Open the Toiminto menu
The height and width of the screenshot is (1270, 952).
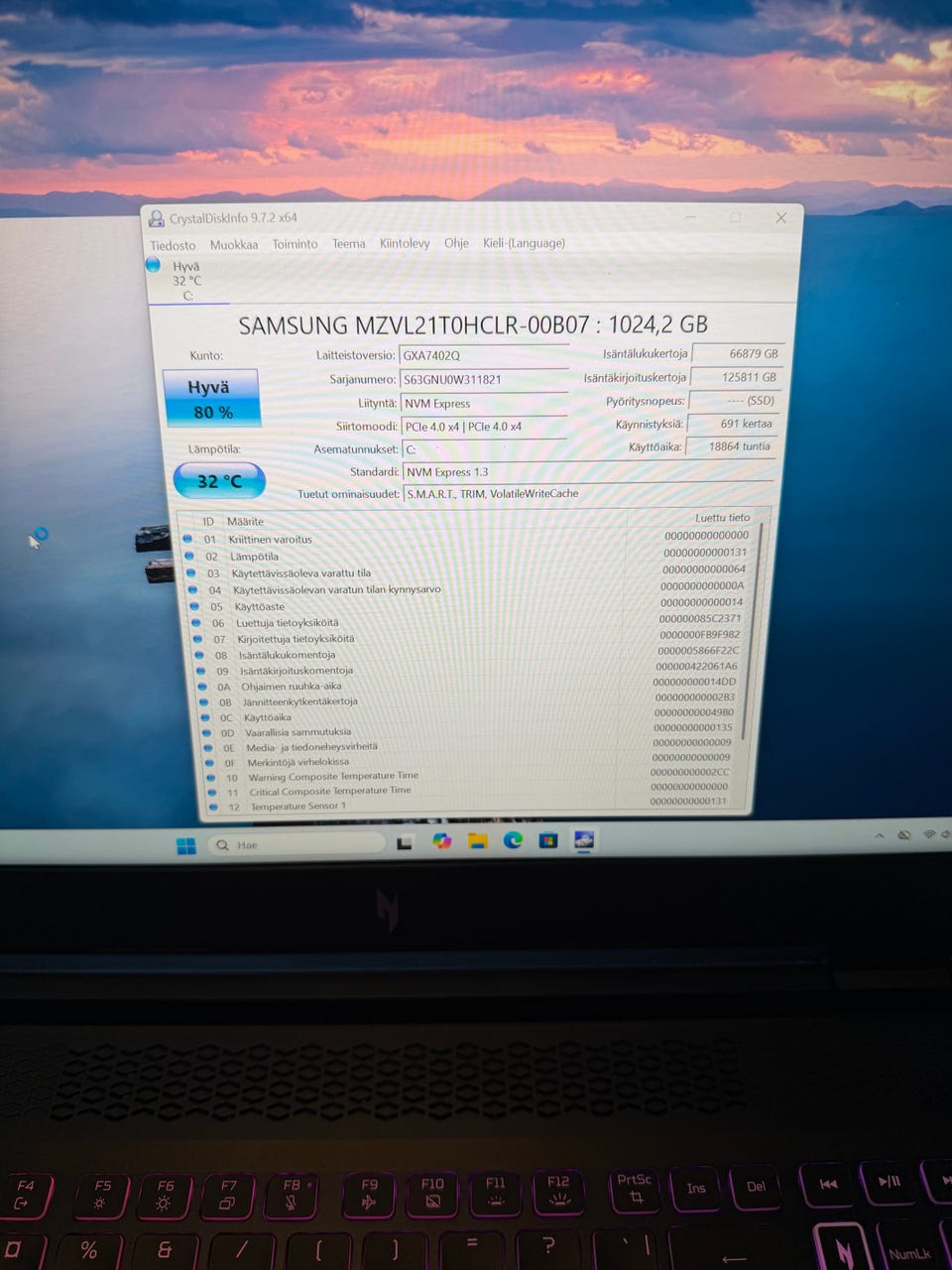click(296, 244)
